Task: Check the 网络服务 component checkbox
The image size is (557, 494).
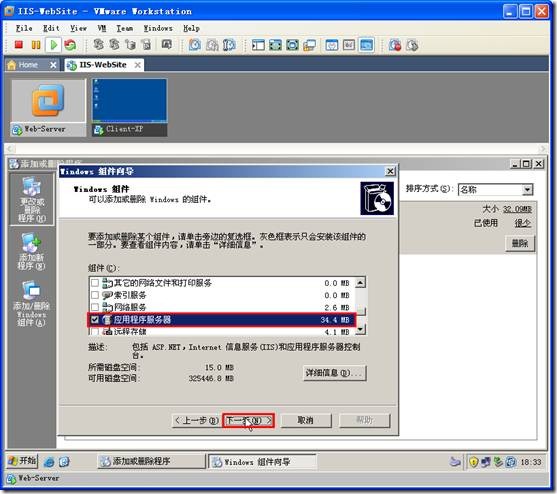Action: pos(95,307)
